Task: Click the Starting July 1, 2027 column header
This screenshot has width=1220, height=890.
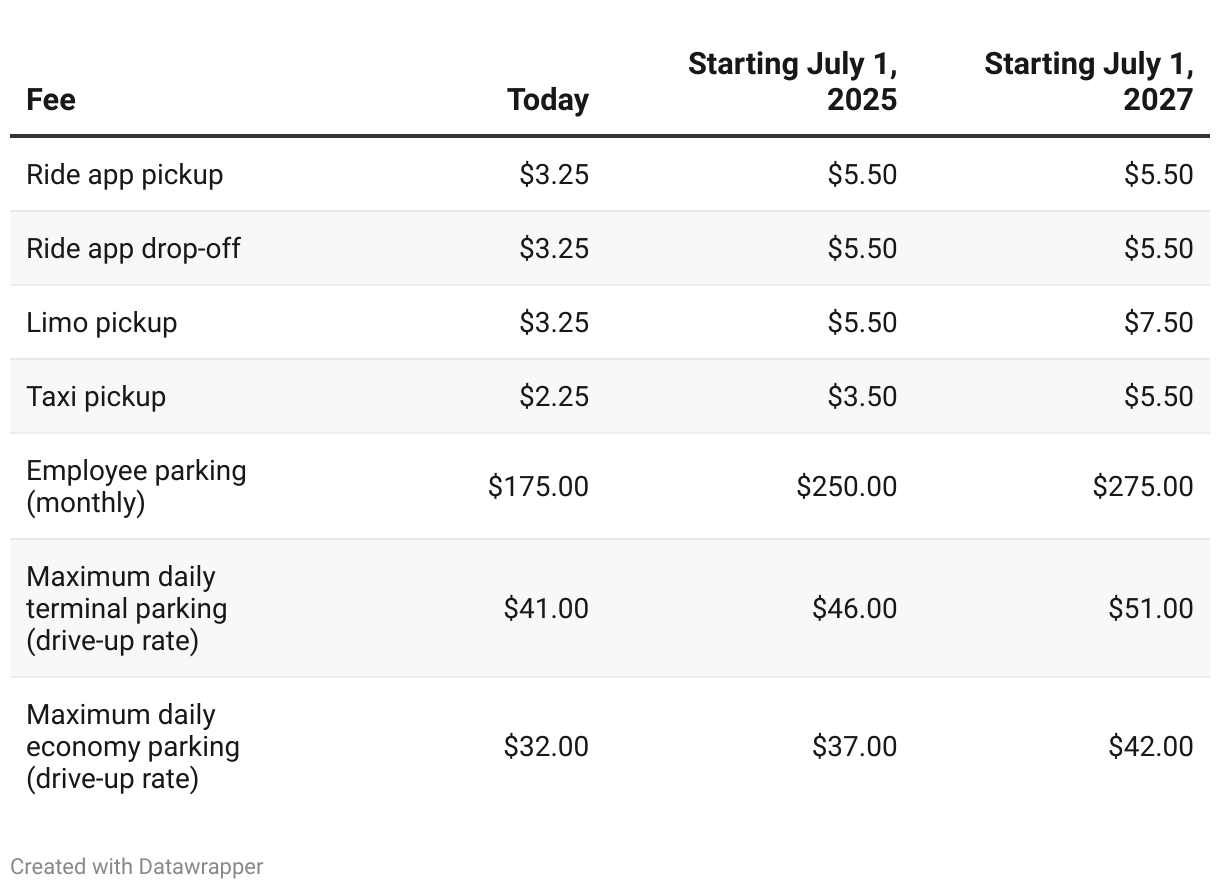Action: pyautogui.click(x=1089, y=82)
